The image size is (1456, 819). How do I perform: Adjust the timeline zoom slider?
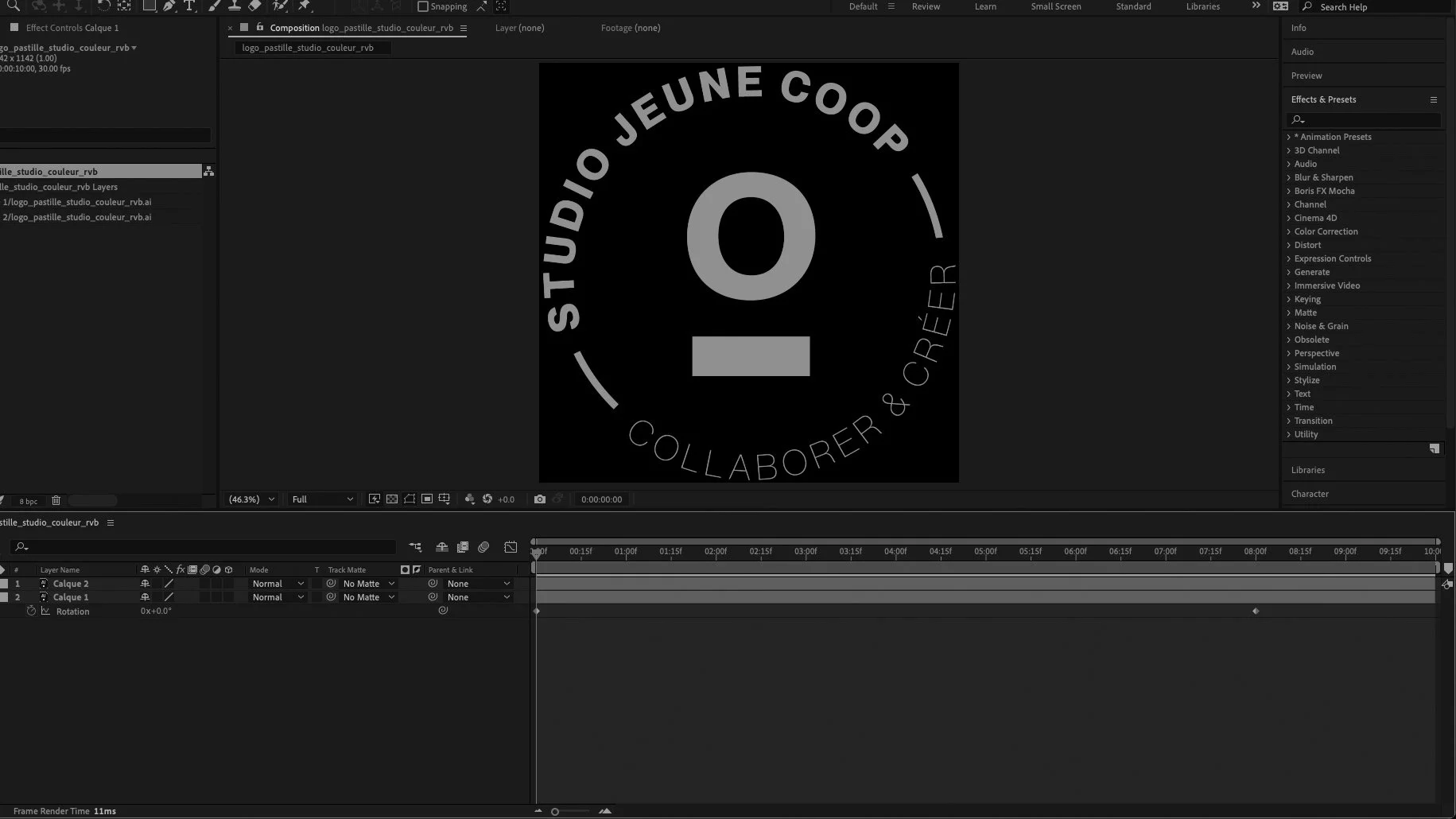point(555,811)
